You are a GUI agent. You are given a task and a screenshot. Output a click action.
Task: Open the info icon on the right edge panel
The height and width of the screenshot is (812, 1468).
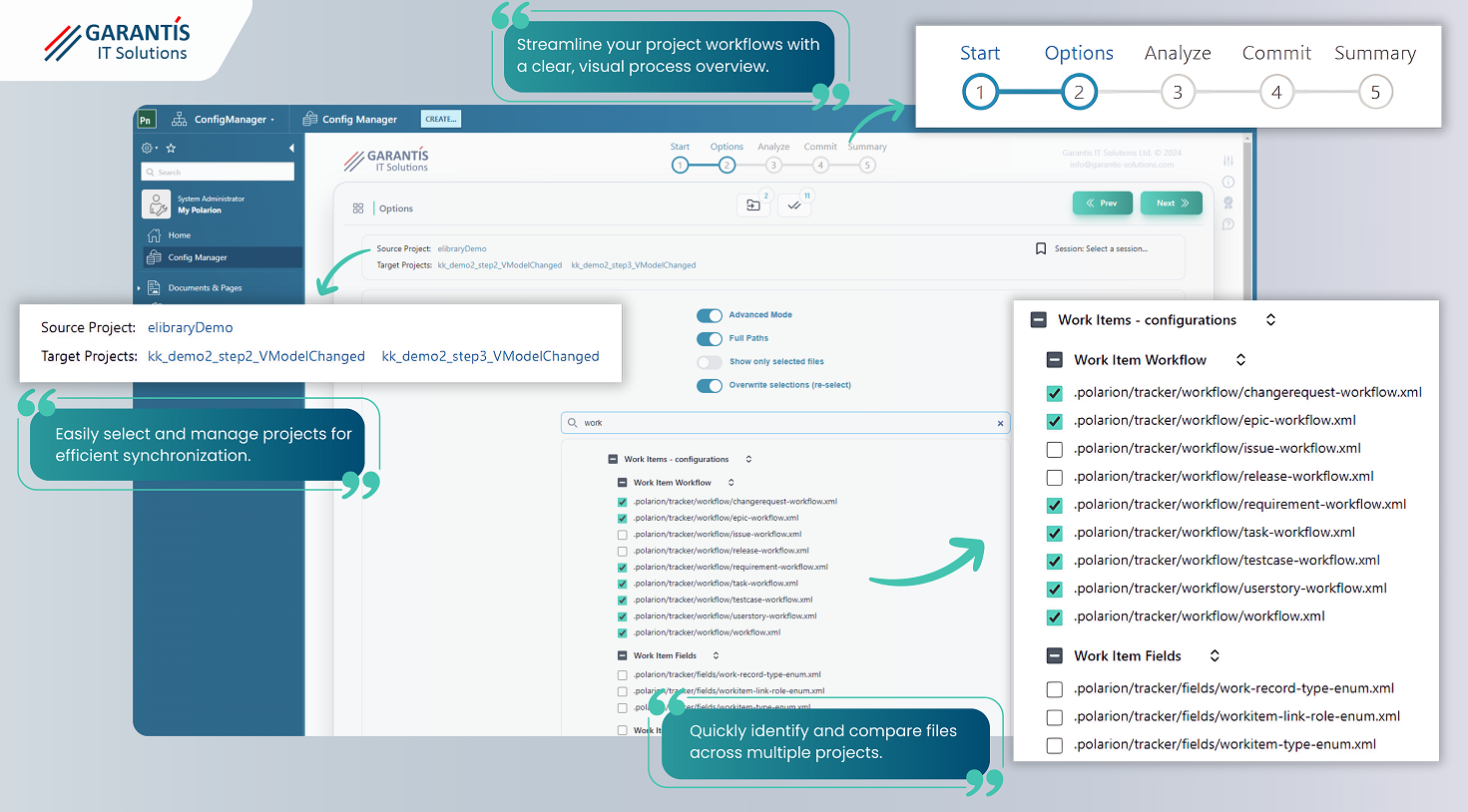click(1228, 182)
